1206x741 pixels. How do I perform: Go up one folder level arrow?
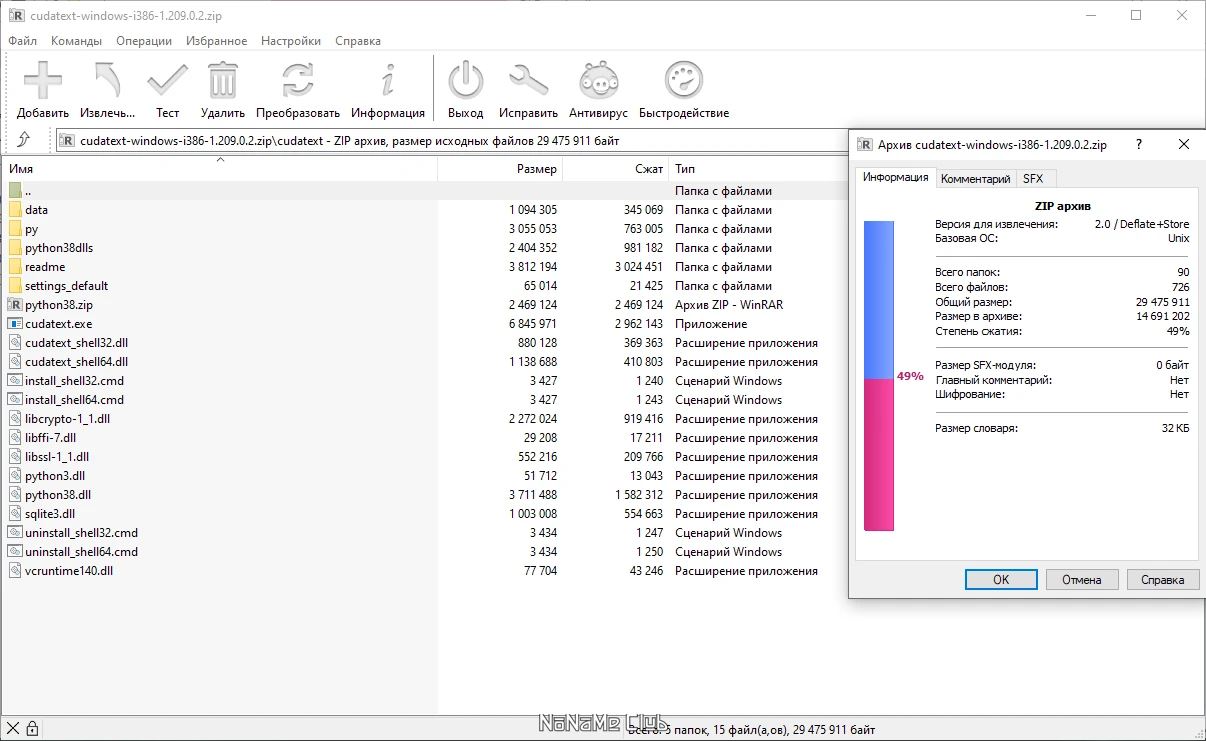tap(24, 140)
